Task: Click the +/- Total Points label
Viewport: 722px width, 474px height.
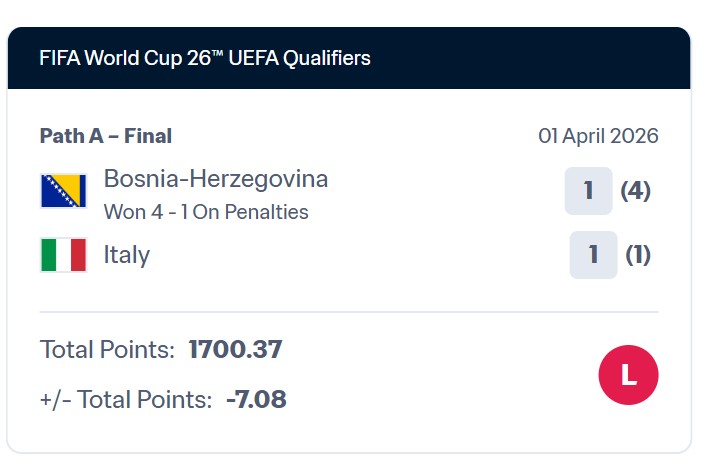Action: click(x=126, y=400)
